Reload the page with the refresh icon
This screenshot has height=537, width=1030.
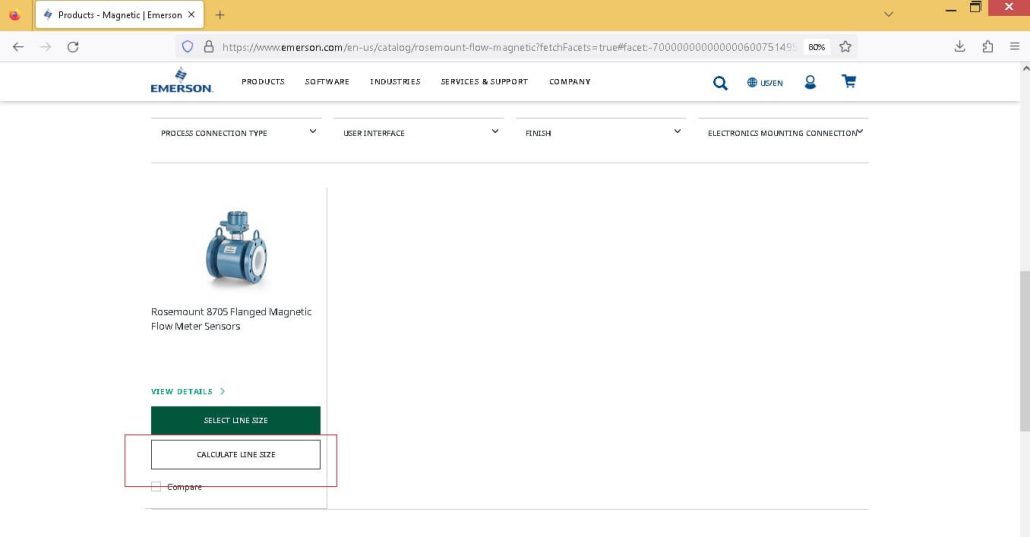(x=73, y=47)
